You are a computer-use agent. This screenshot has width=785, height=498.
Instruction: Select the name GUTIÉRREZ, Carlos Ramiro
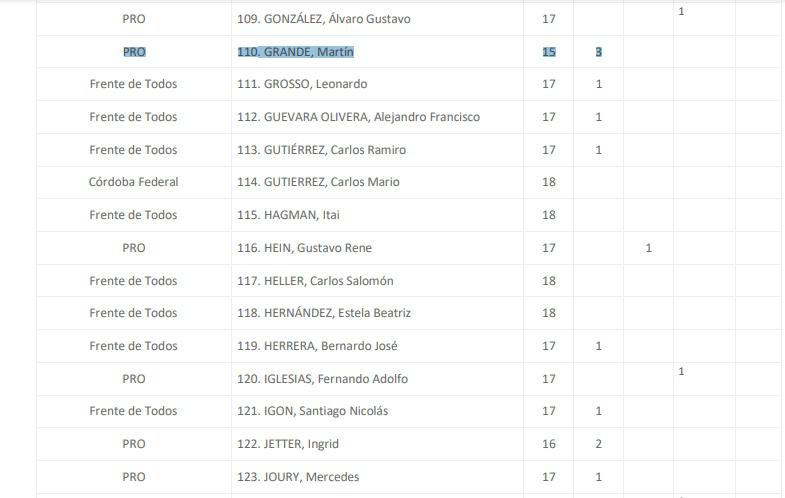click(x=334, y=150)
